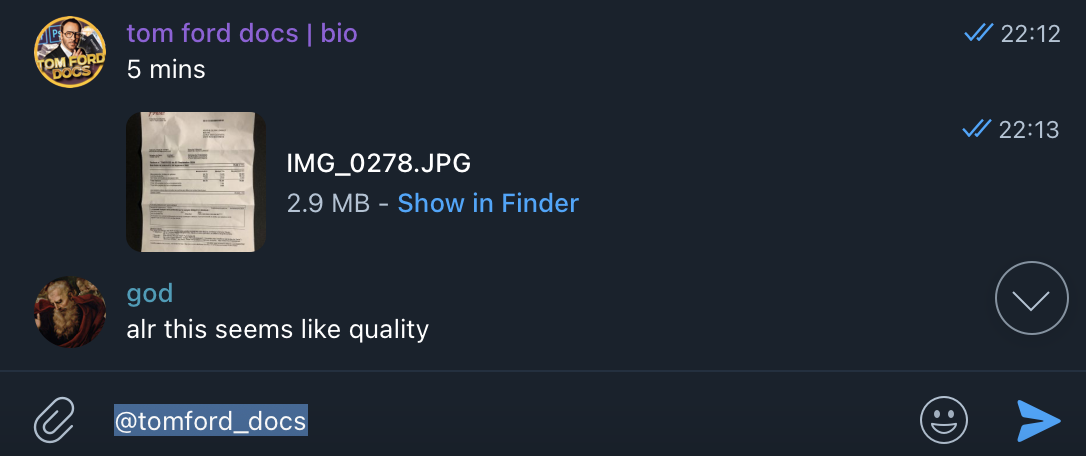Click the 22:12 message timestamp
The height and width of the screenshot is (456, 1086).
tap(1030, 34)
